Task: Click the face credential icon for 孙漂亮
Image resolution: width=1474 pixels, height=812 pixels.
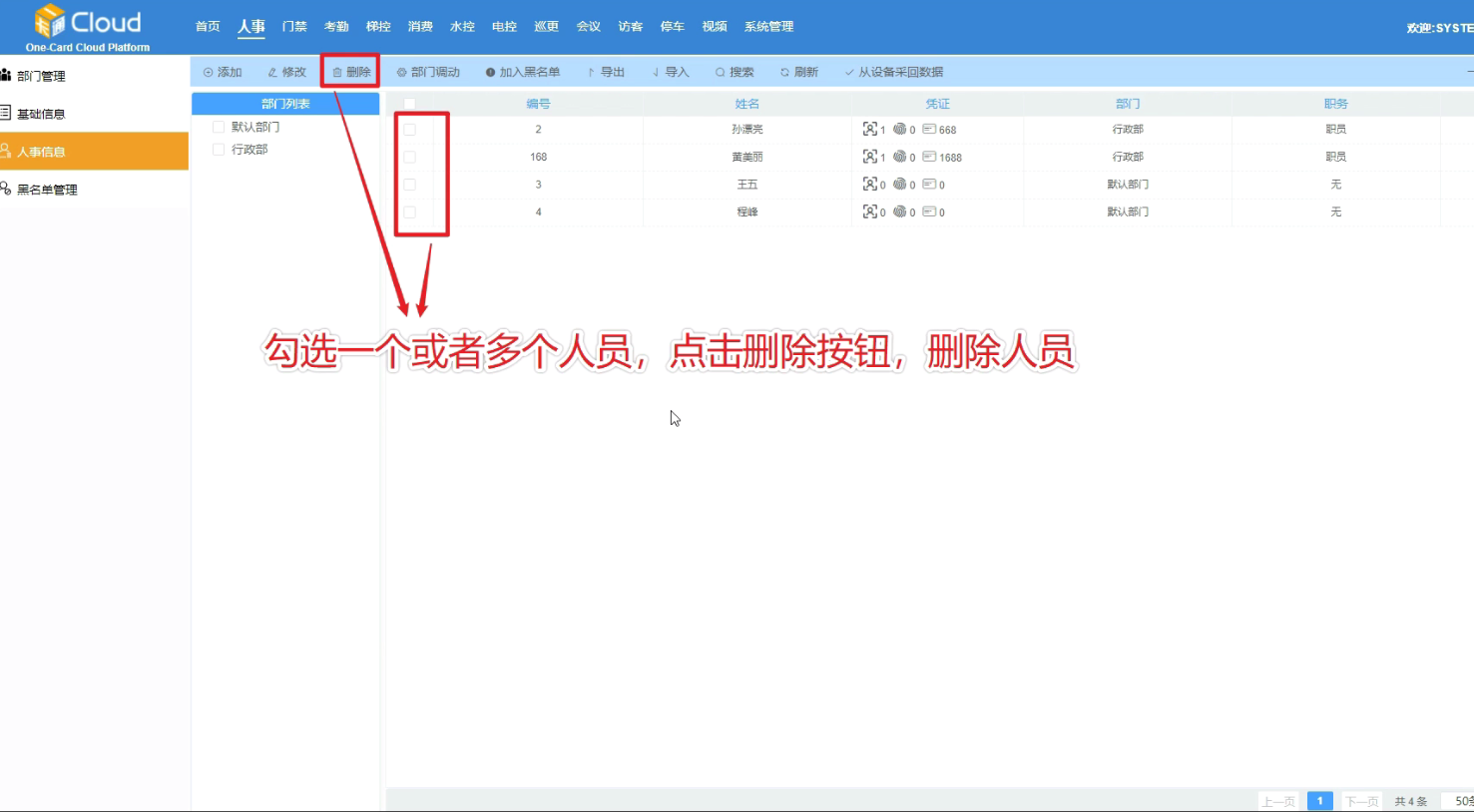Action: [x=870, y=129]
